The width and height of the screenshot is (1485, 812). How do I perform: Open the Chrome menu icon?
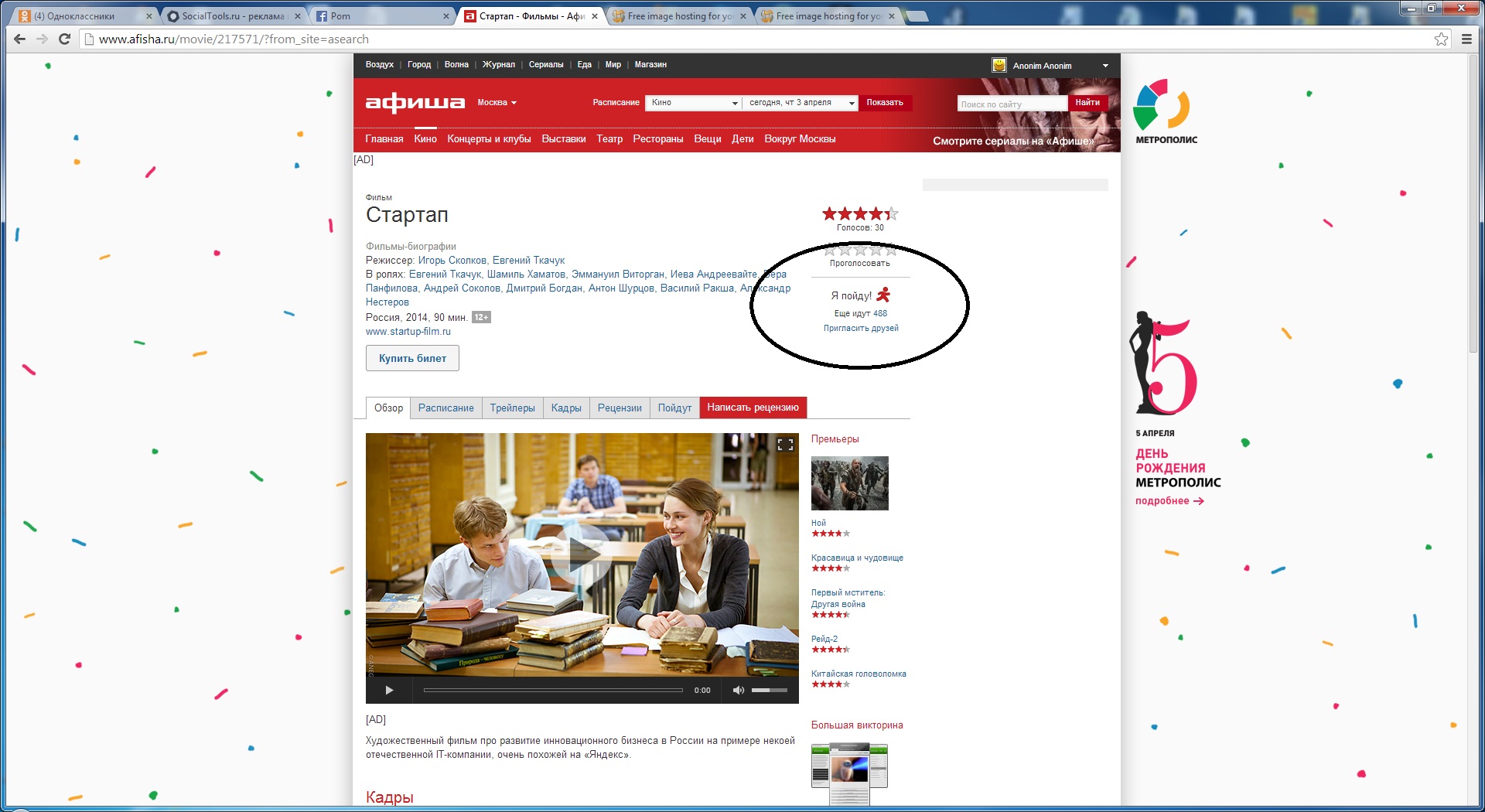coord(1466,39)
